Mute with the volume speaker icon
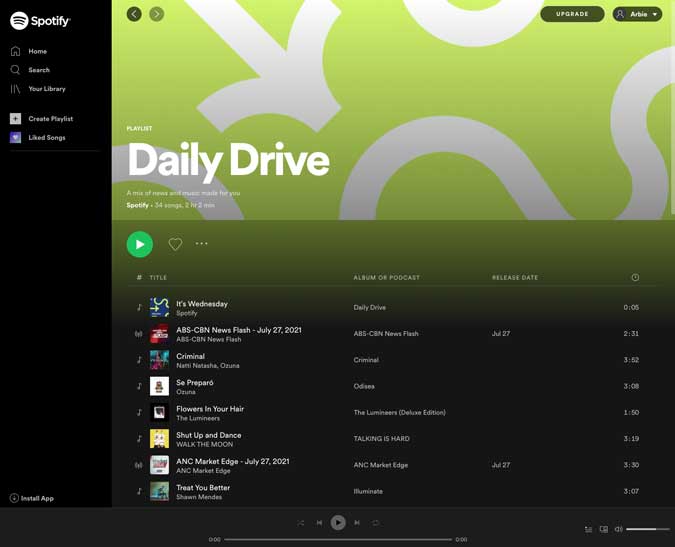This screenshot has height=547, width=675. pos(619,529)
